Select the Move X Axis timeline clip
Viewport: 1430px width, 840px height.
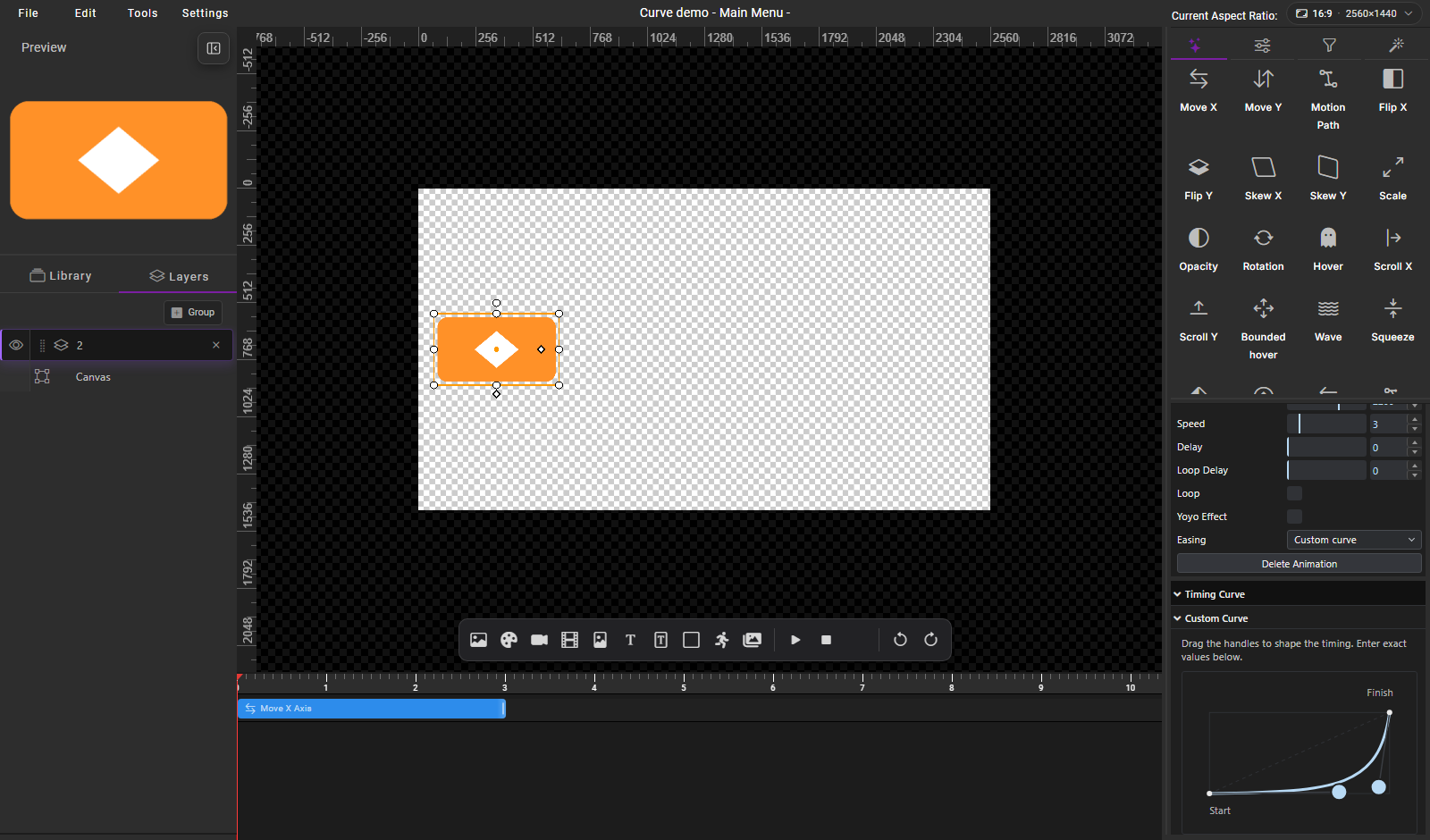371,709
